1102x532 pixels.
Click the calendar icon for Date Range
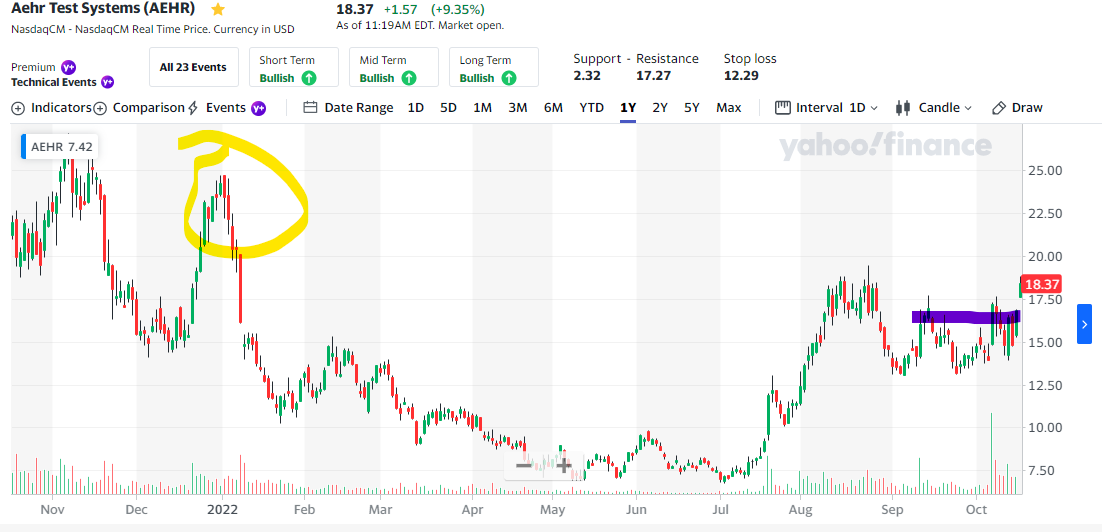(x=311, y=108)
